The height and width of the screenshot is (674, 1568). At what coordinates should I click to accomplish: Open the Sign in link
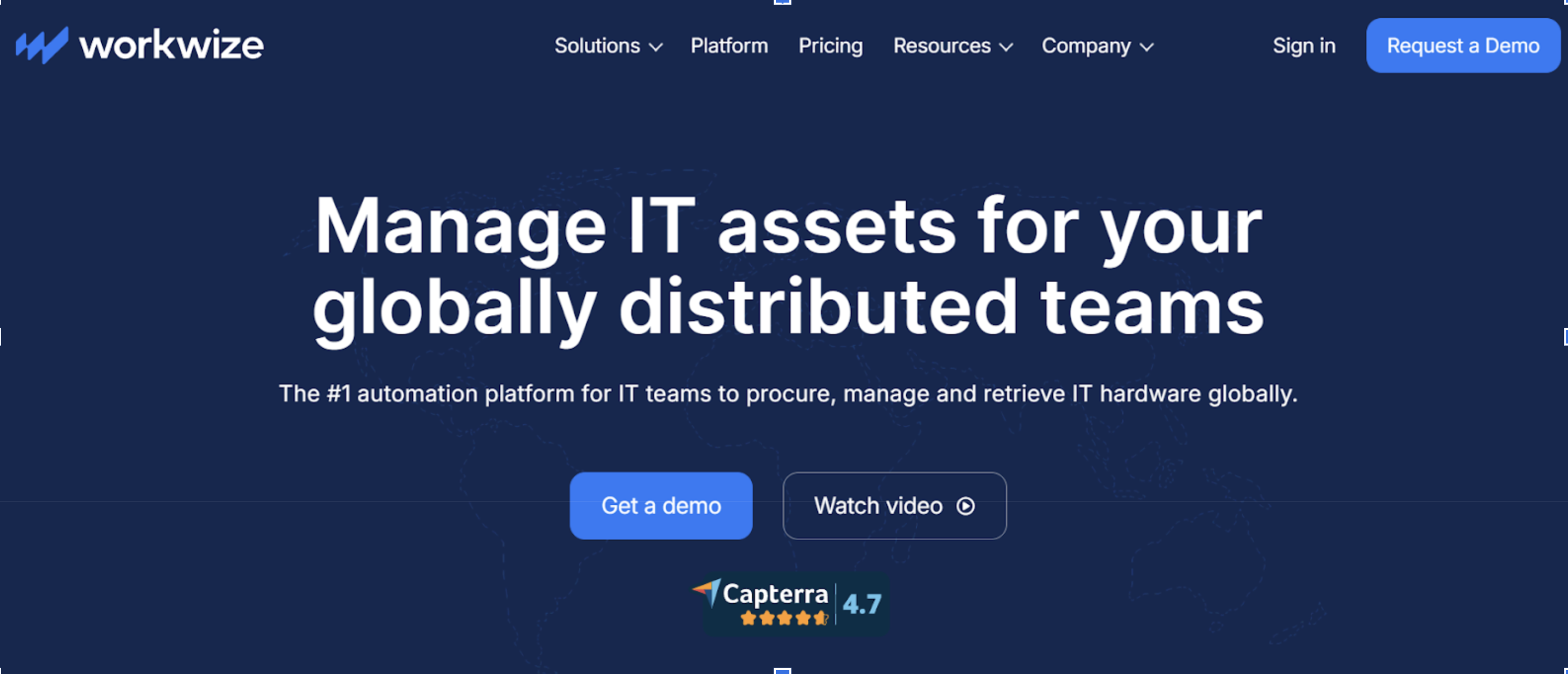(1304, 46)
